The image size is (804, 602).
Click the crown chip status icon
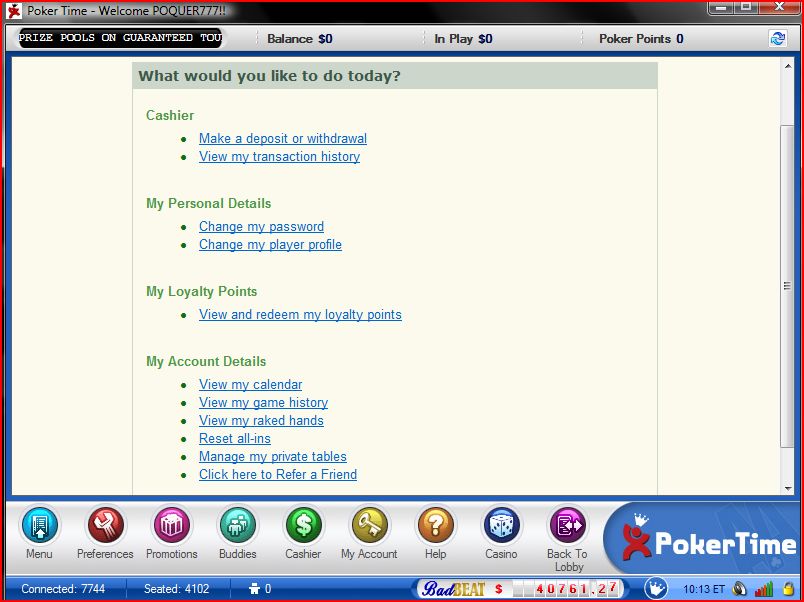(x=656, y=588)
